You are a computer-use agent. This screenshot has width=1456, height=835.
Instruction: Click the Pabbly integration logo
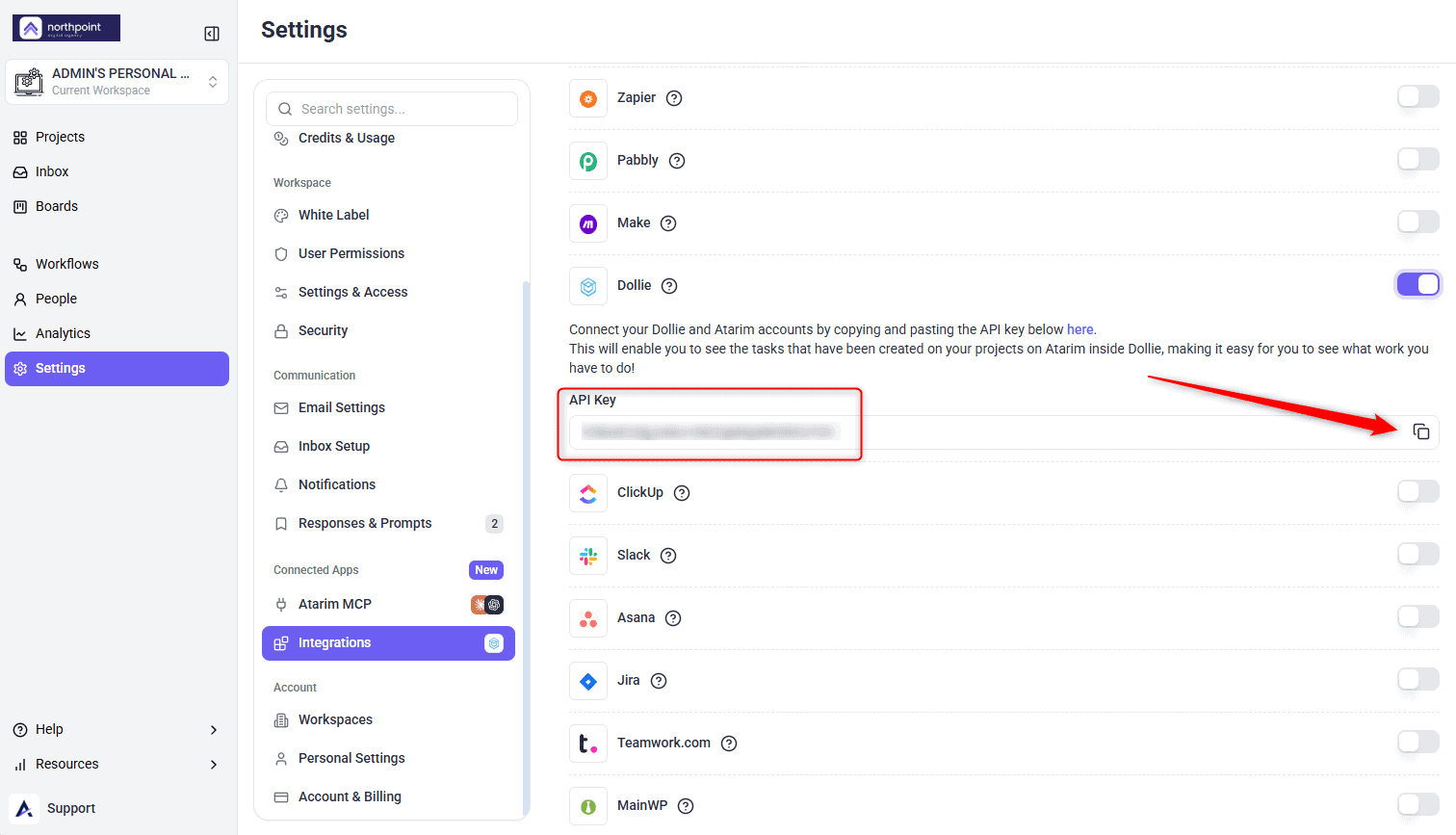point(588,161)
